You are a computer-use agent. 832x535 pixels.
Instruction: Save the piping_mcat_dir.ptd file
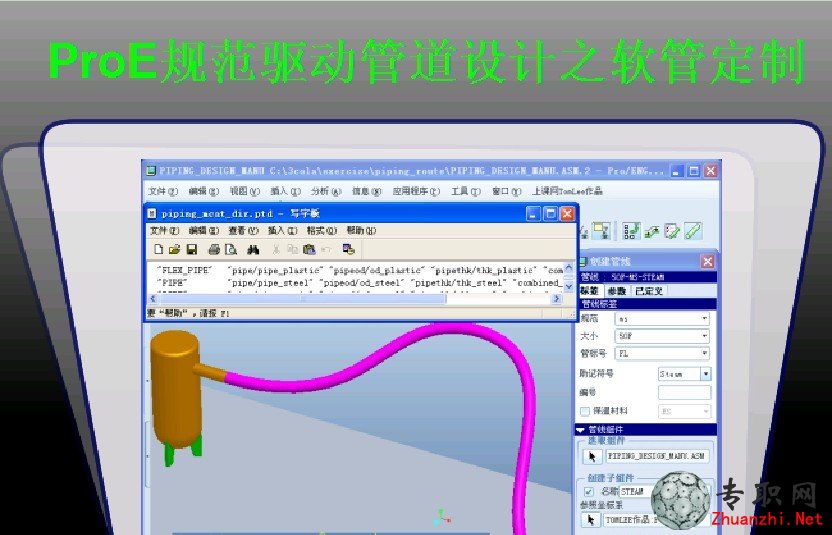192,249
